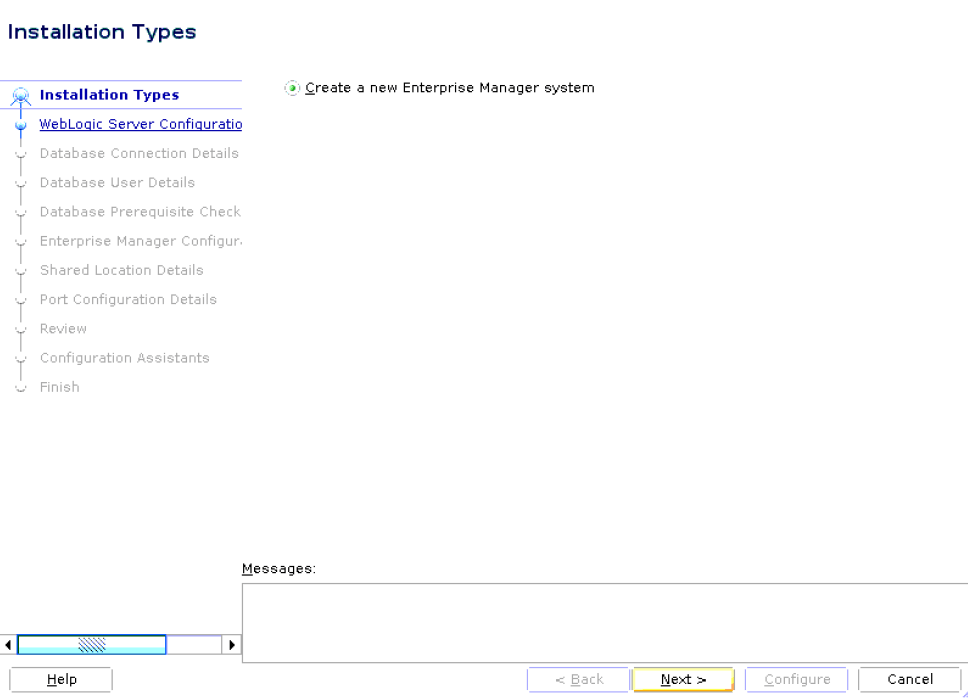Open the Help dialog

click(x=60, y=679)
